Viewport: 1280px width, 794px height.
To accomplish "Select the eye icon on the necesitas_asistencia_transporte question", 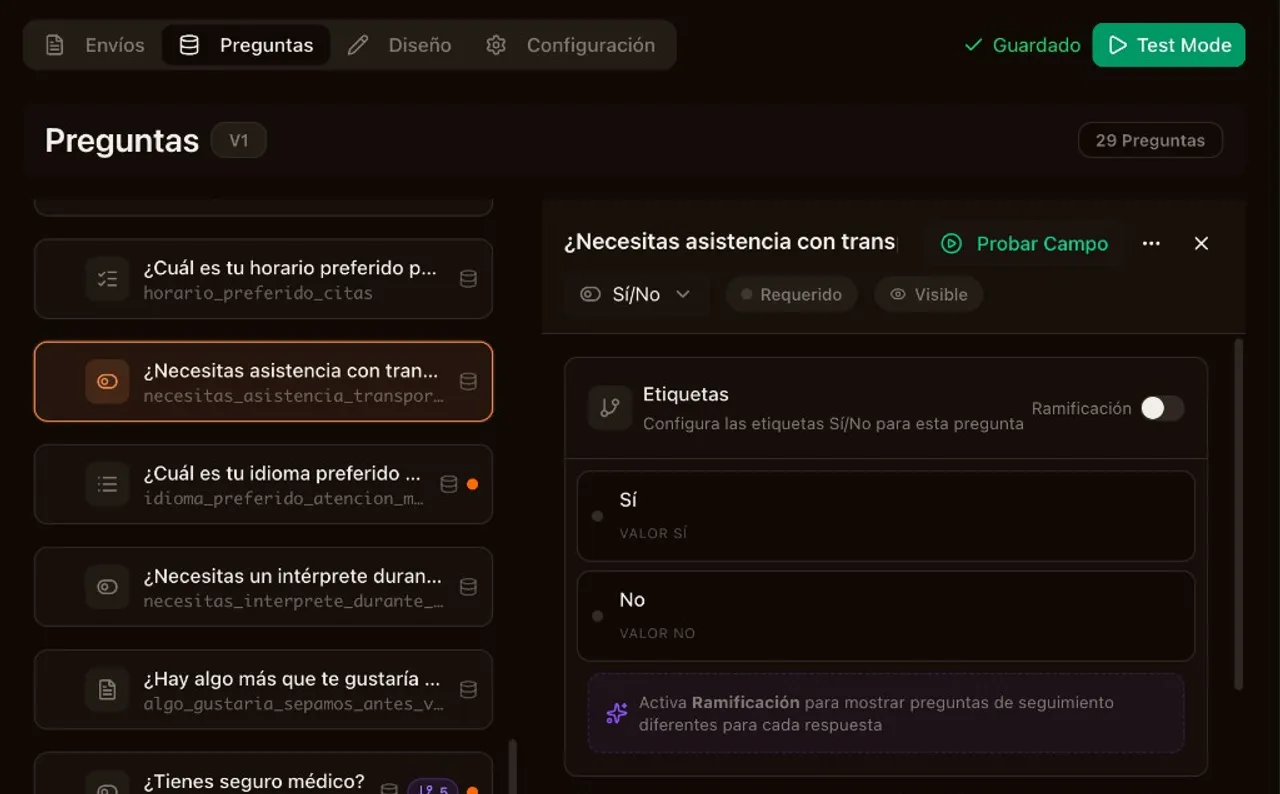I will coord(107,381).
